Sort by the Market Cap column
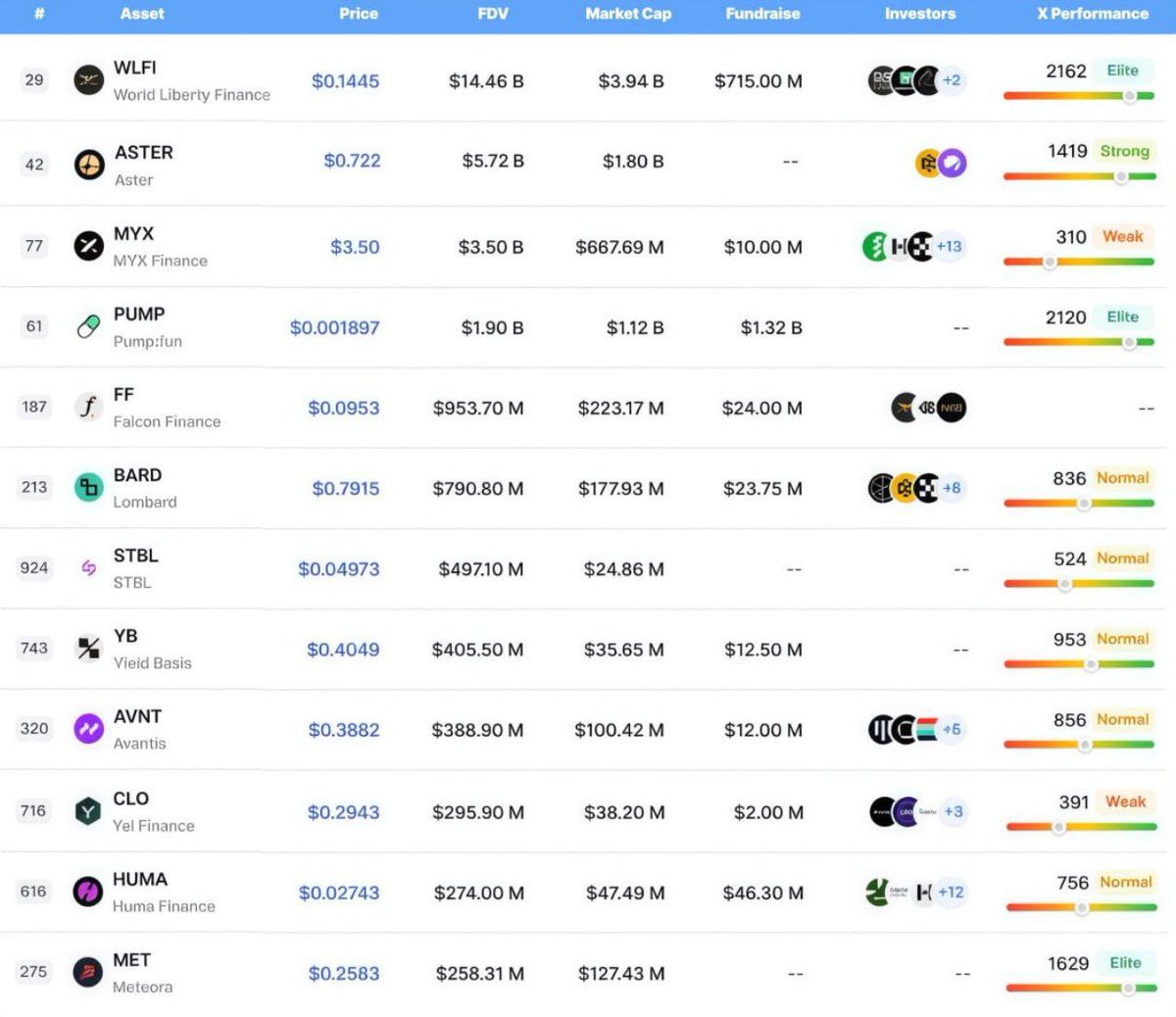 pos(628,14)
